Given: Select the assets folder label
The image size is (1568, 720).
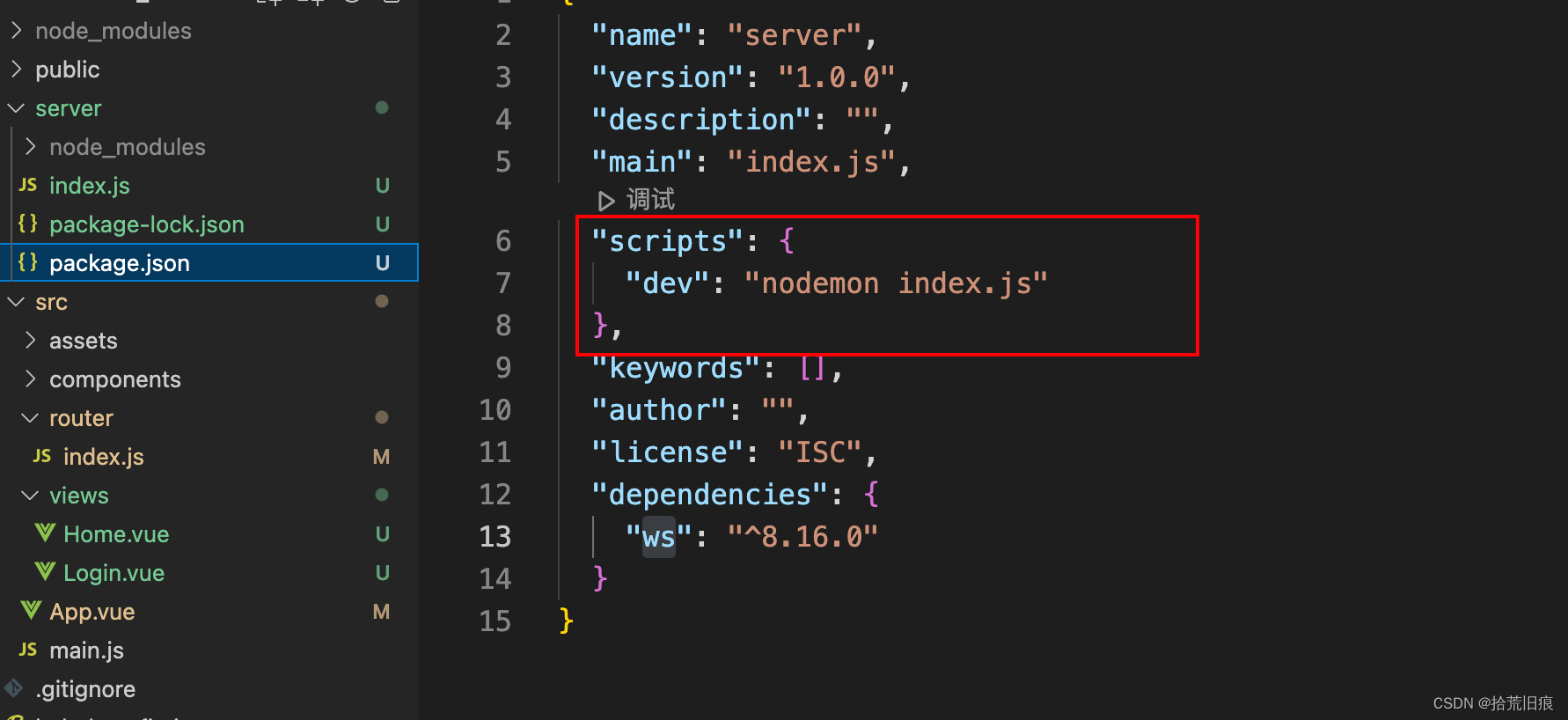Looking at the screenshot, I should click(84, 341).
